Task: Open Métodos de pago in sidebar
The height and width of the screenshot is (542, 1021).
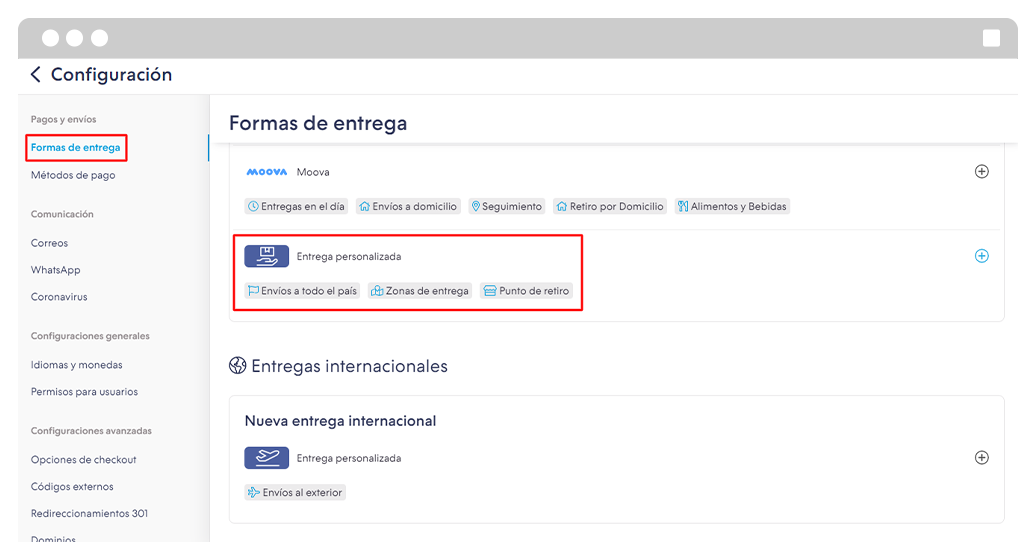Action: [73, 175]
